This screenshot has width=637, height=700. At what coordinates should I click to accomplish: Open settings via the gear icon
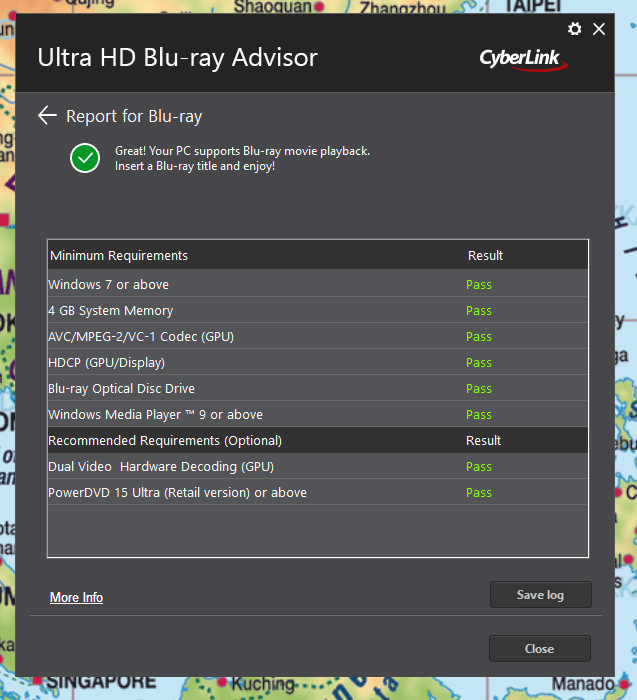coord(574,29)
